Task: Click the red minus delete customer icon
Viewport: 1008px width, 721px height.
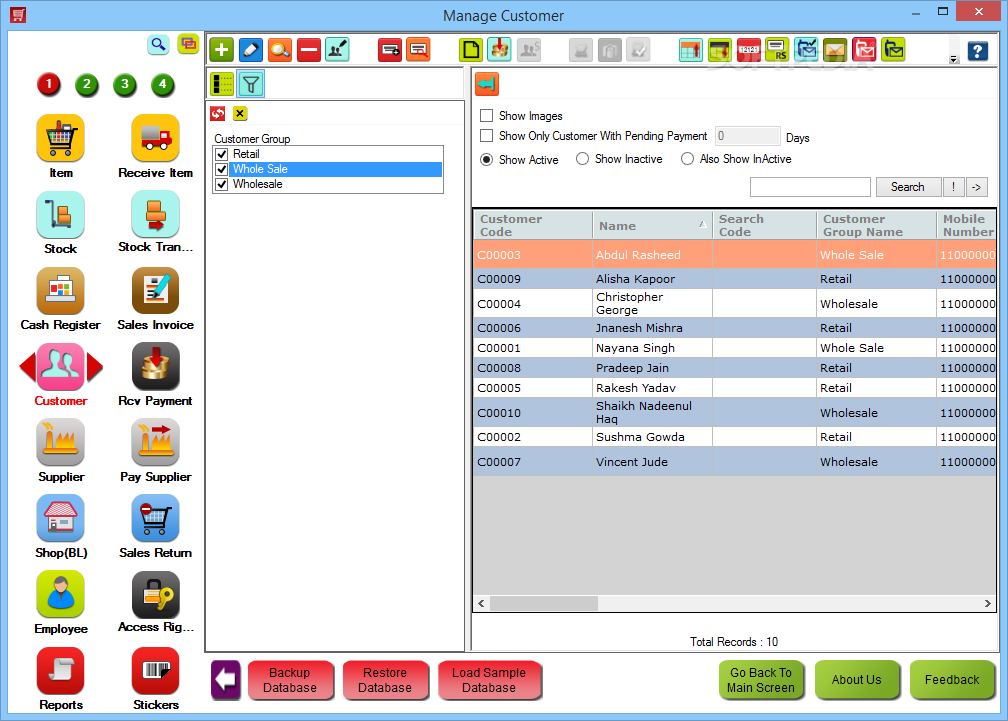Action: (x=309, y=49)
